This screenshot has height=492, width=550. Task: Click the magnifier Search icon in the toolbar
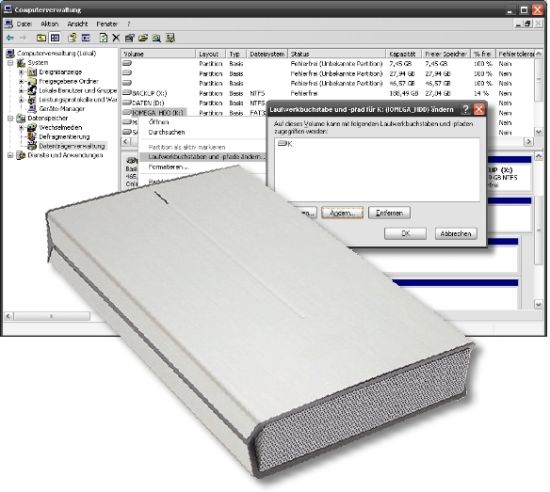(x=156, y=38)
